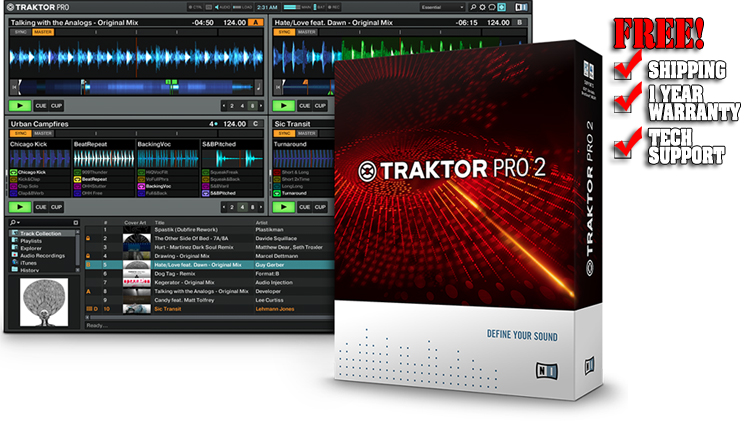Select Track Collection in browser tree
Viewport: 750px width, 421px height.
click(40, 233)
